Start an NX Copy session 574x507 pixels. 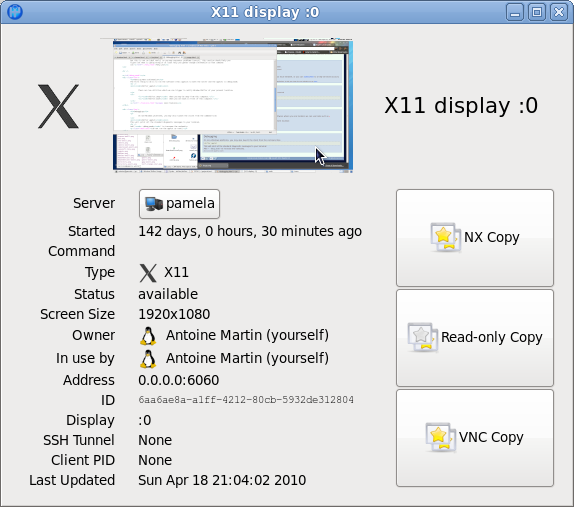pyautogui.click(x=475, y=238)
